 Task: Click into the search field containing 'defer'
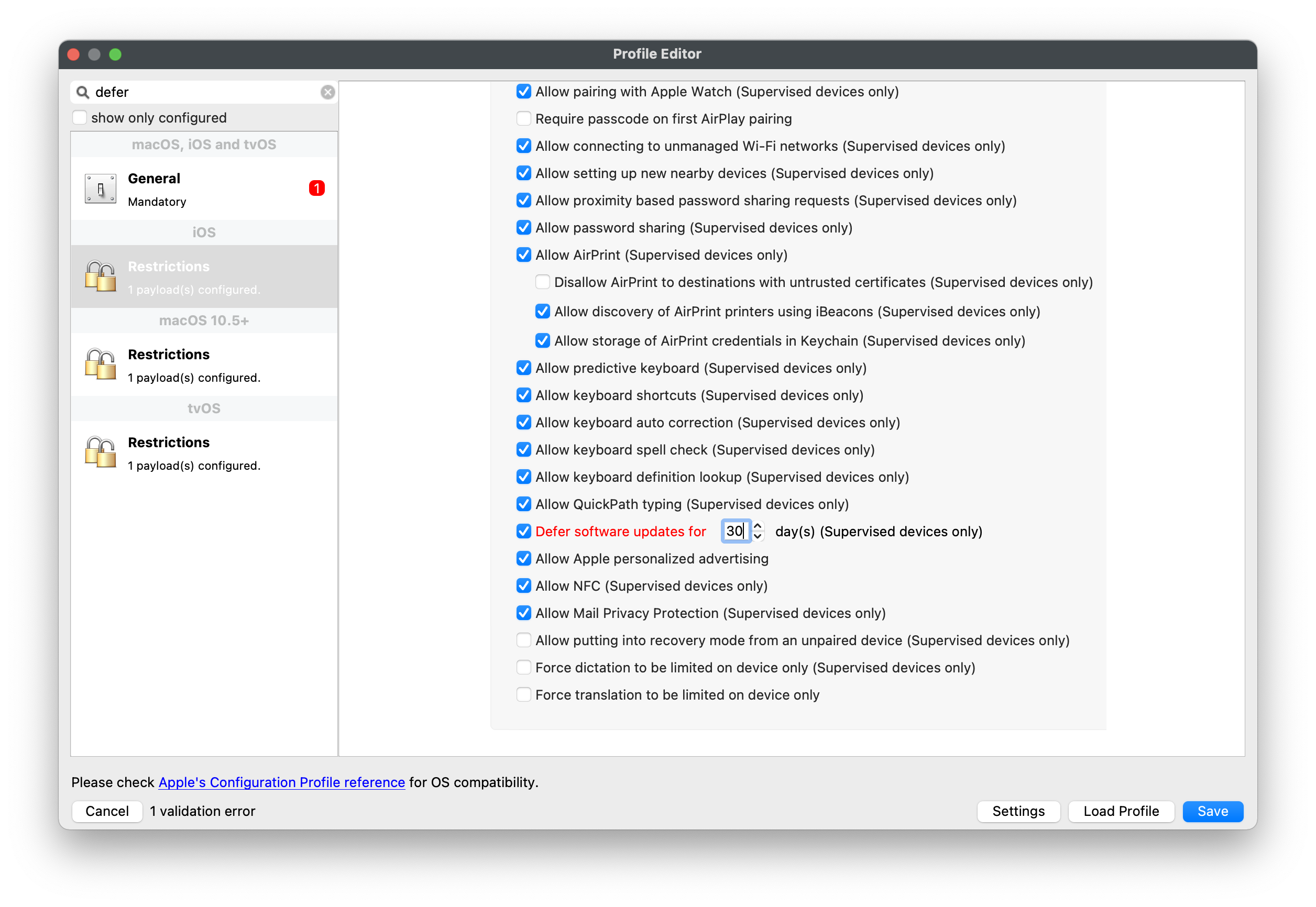pos(205,92)
